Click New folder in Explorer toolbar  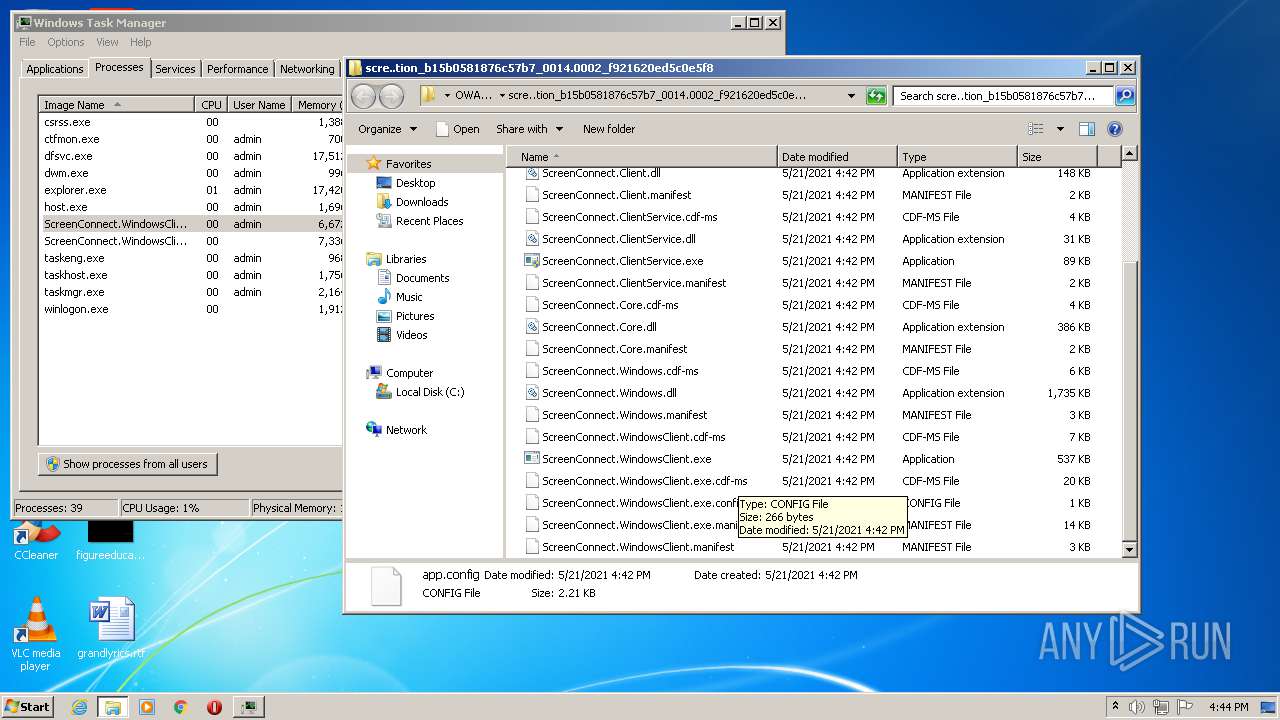609,129
